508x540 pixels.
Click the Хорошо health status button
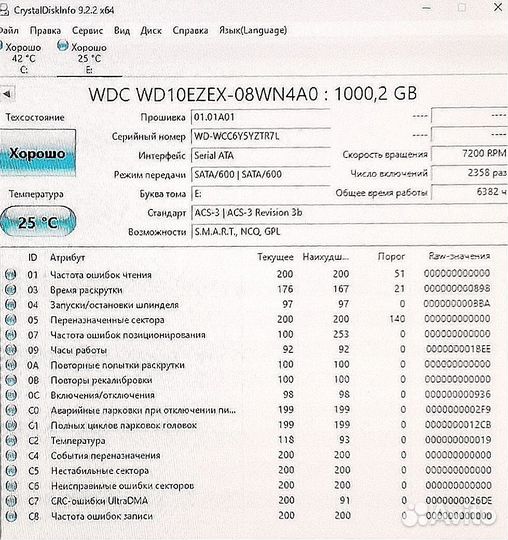(x=37, y=153)
